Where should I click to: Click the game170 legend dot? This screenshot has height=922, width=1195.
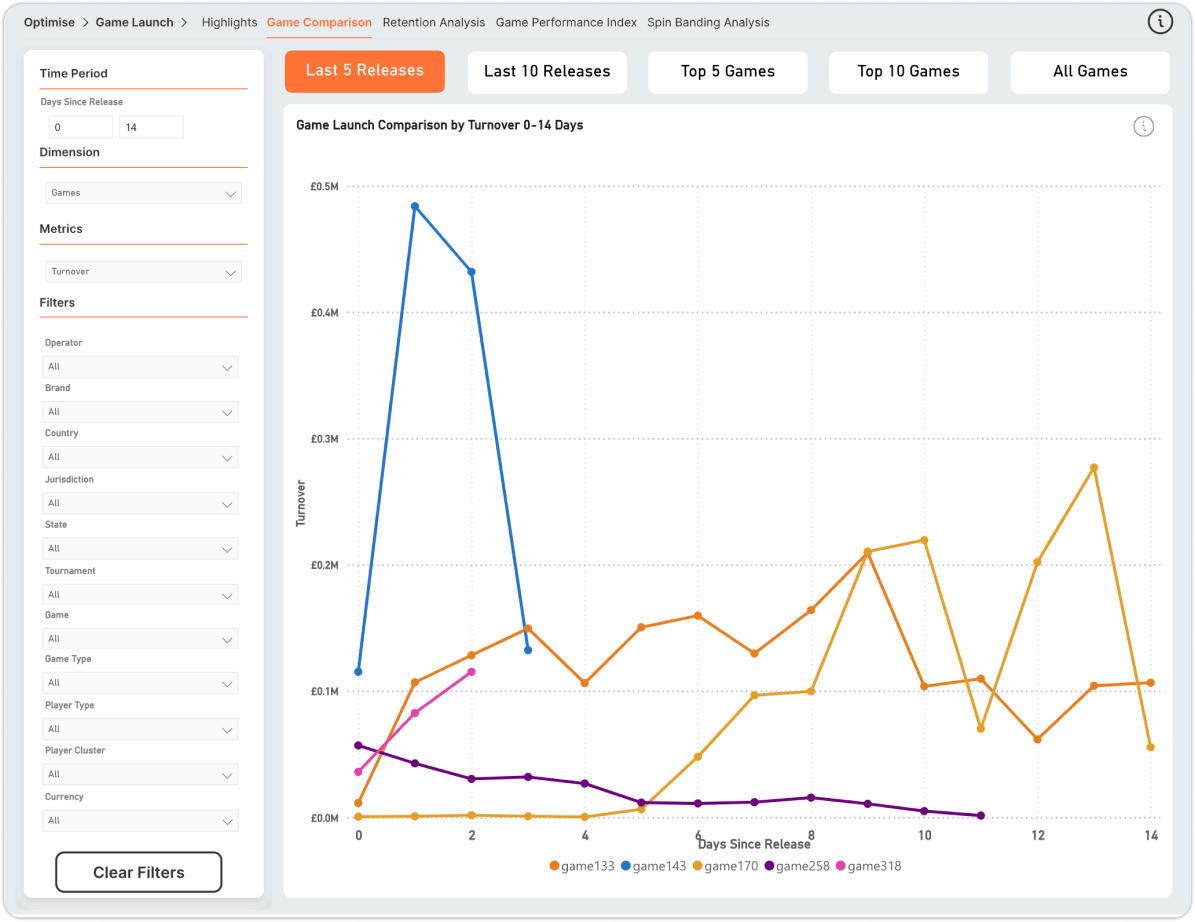tap(697, 866)
